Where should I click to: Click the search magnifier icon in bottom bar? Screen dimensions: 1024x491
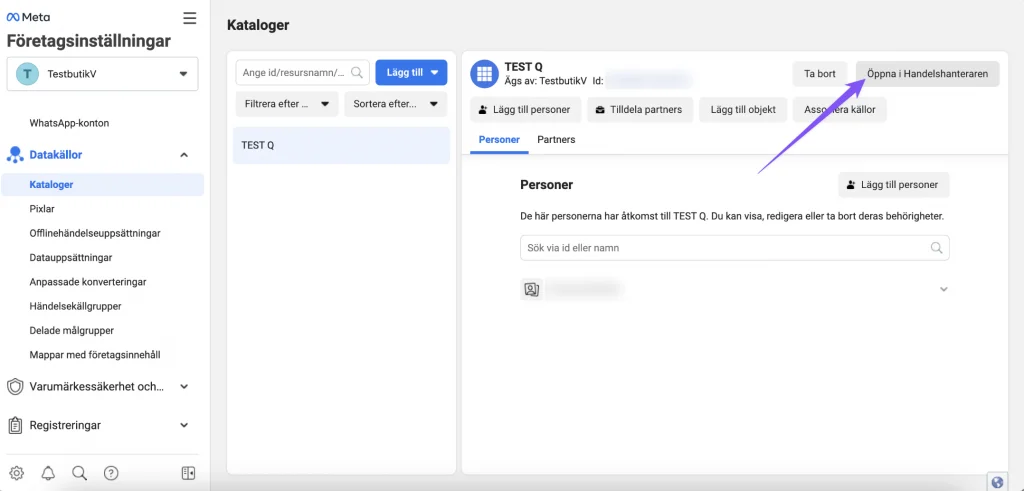coord(80,473)
